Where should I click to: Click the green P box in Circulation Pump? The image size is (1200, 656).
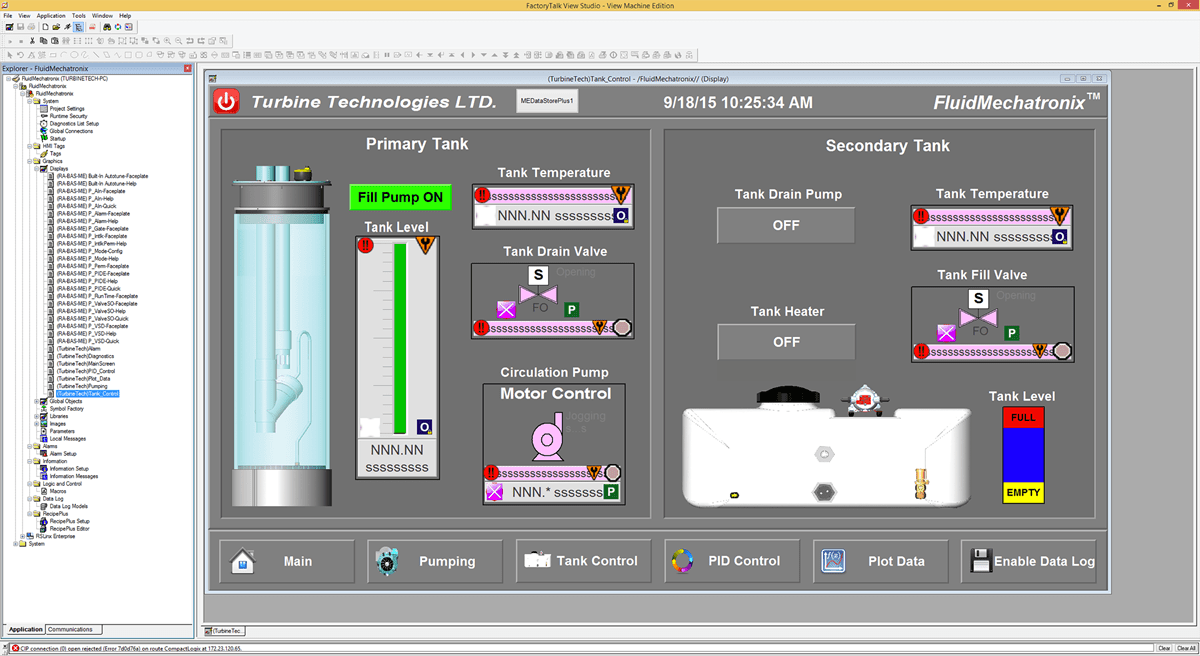(x=611, y=492)
